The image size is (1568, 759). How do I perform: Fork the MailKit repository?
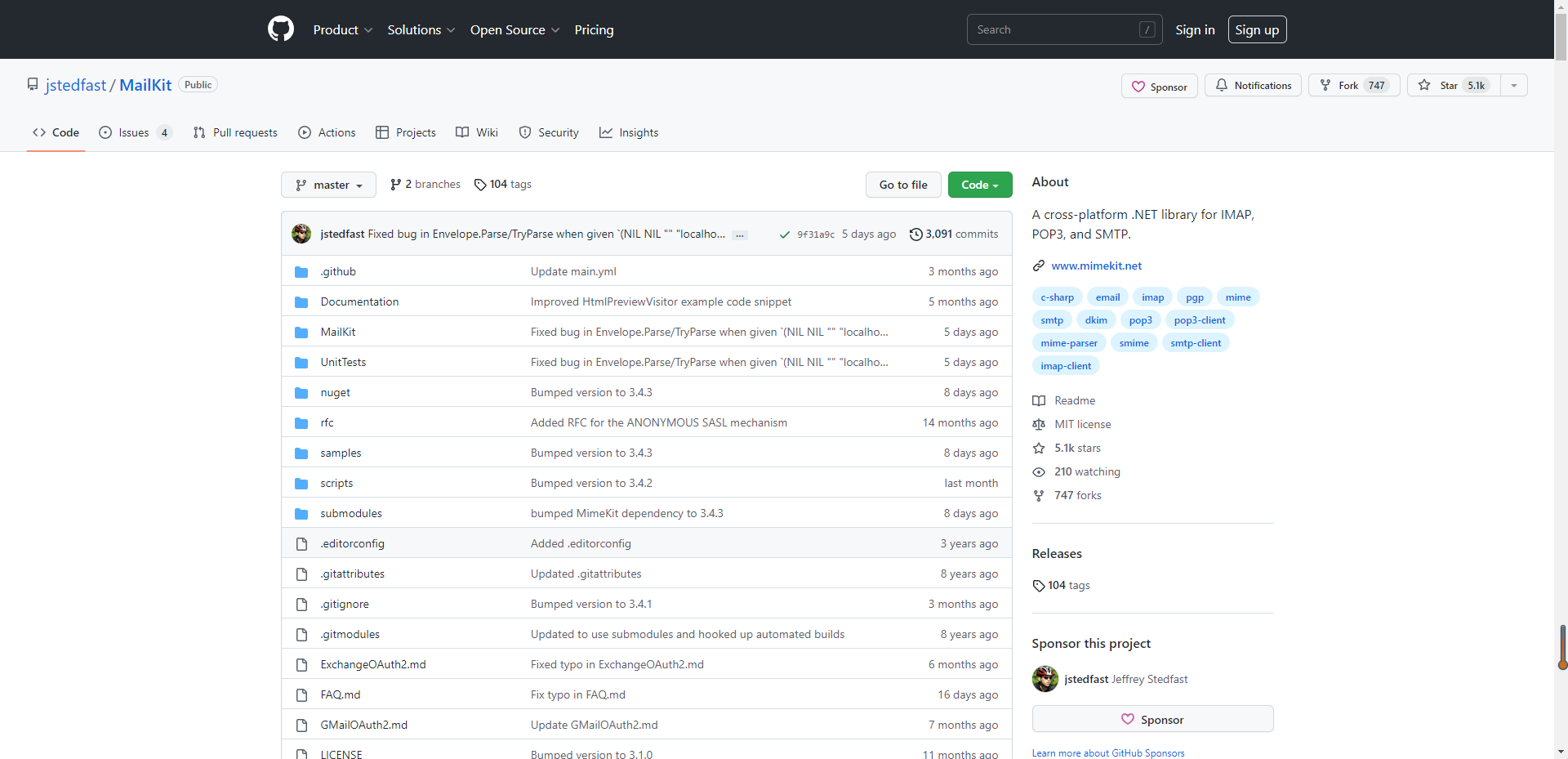pos(1354,85)
